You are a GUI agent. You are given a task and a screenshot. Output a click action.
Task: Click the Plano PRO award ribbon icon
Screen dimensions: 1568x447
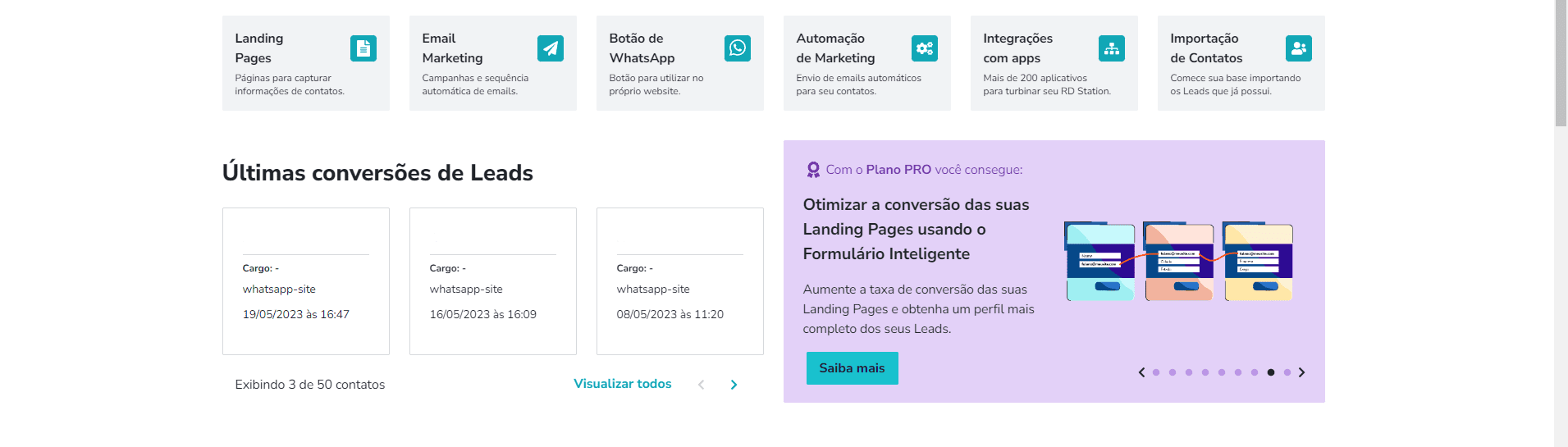(813, 170)
